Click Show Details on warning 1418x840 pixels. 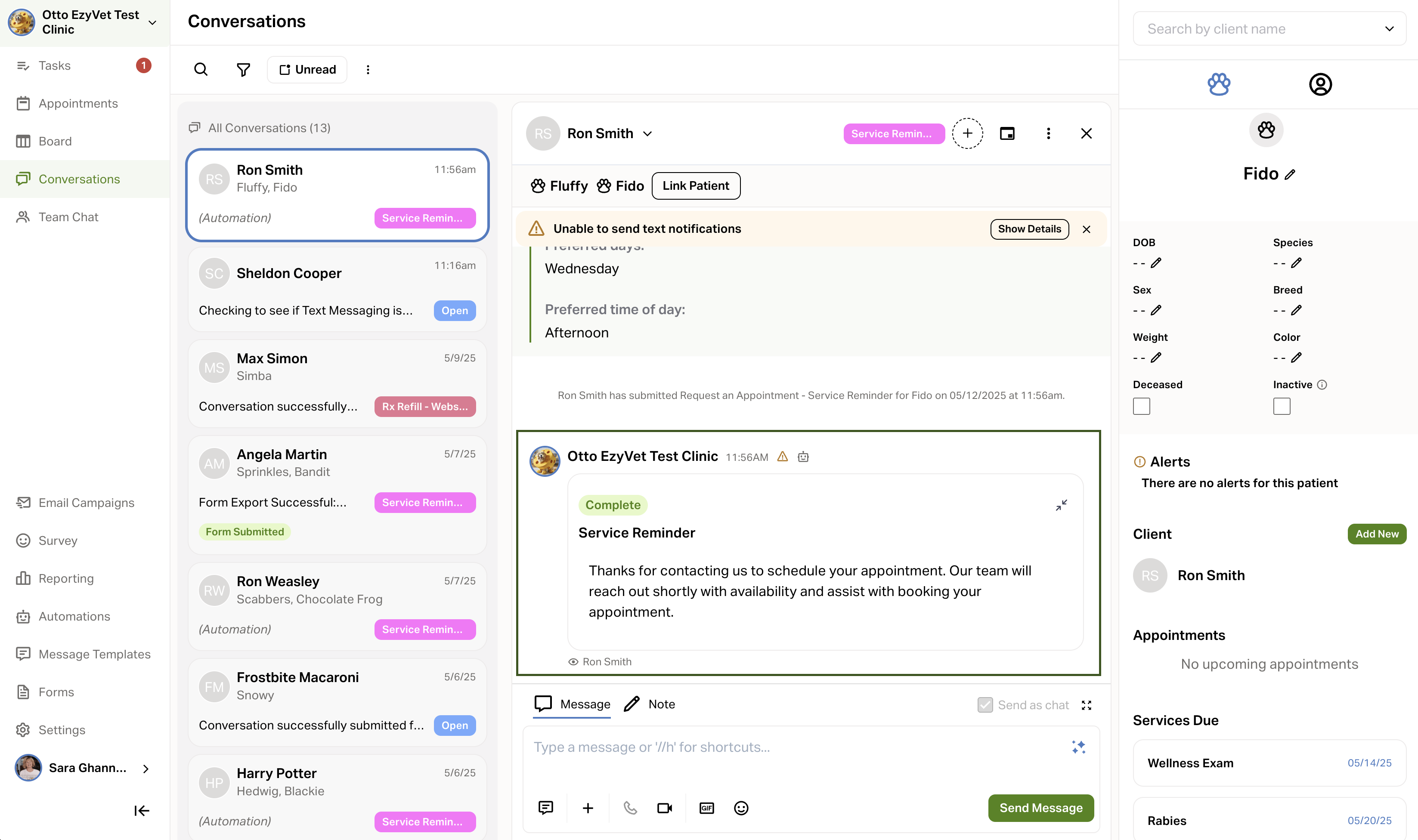click(1029, 229)
